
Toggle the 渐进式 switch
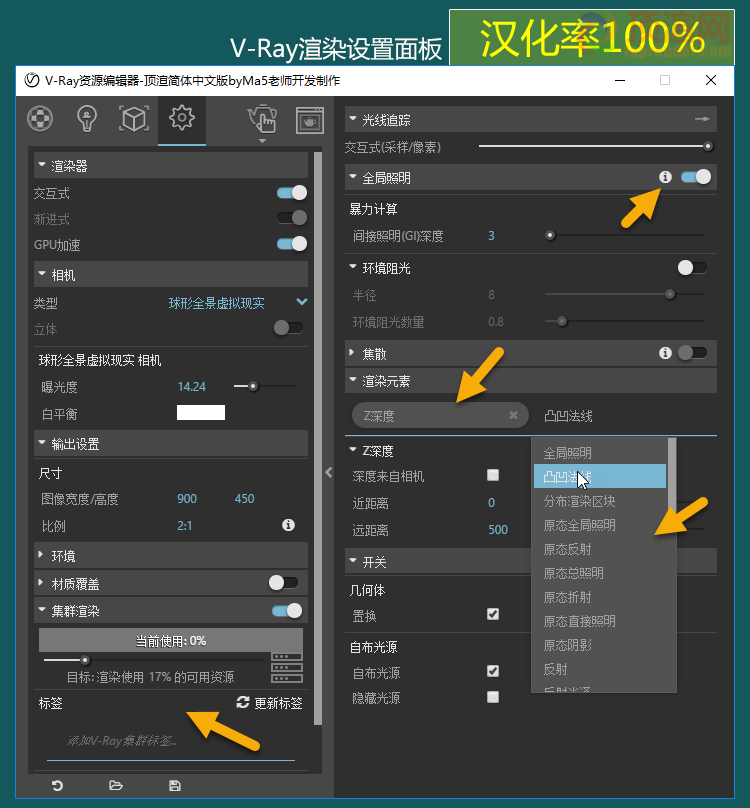pos(292,217)
